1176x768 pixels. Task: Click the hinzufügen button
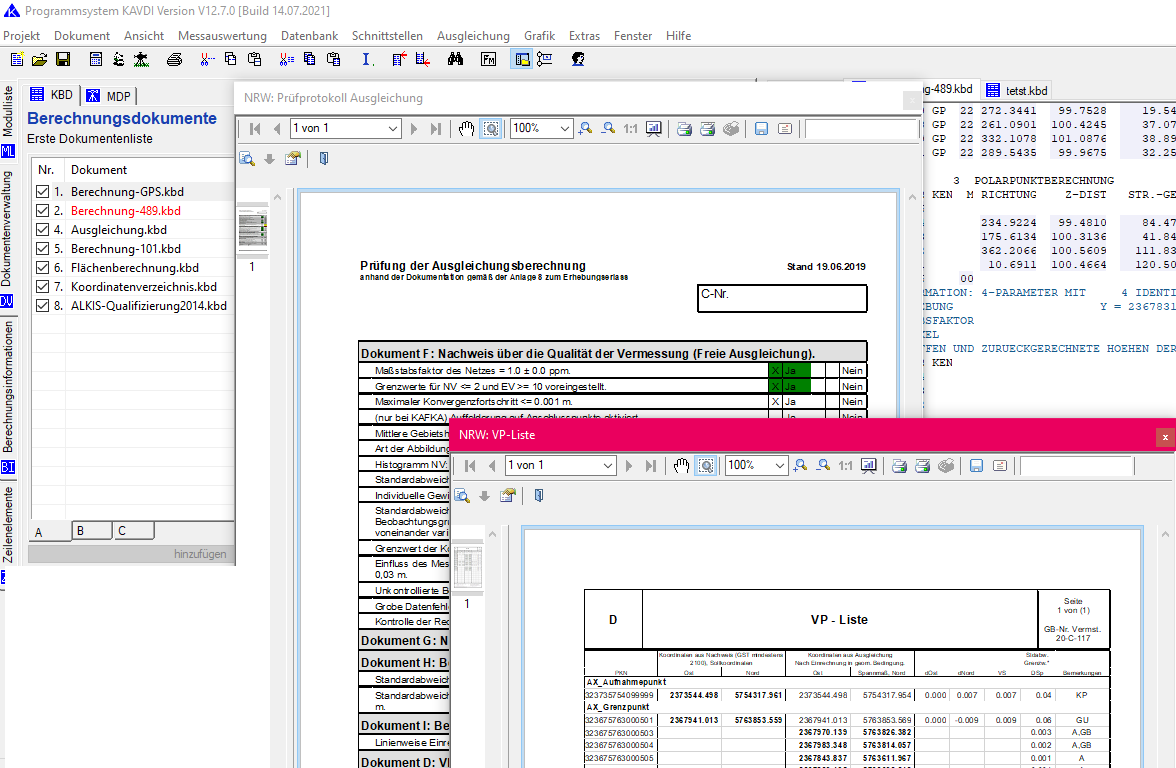click(200, 553)
